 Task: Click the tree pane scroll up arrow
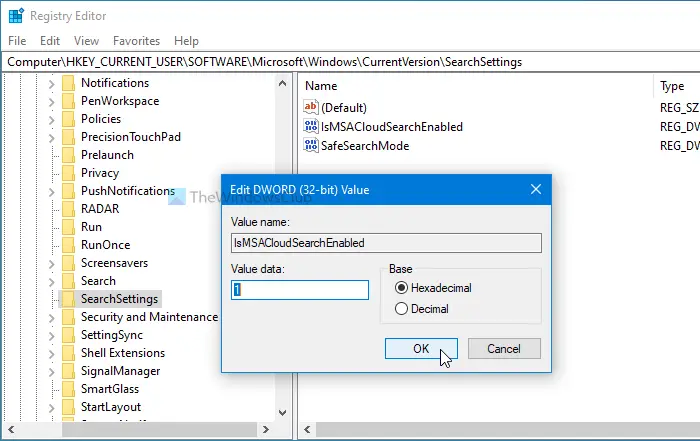click(x=282, y=83)
